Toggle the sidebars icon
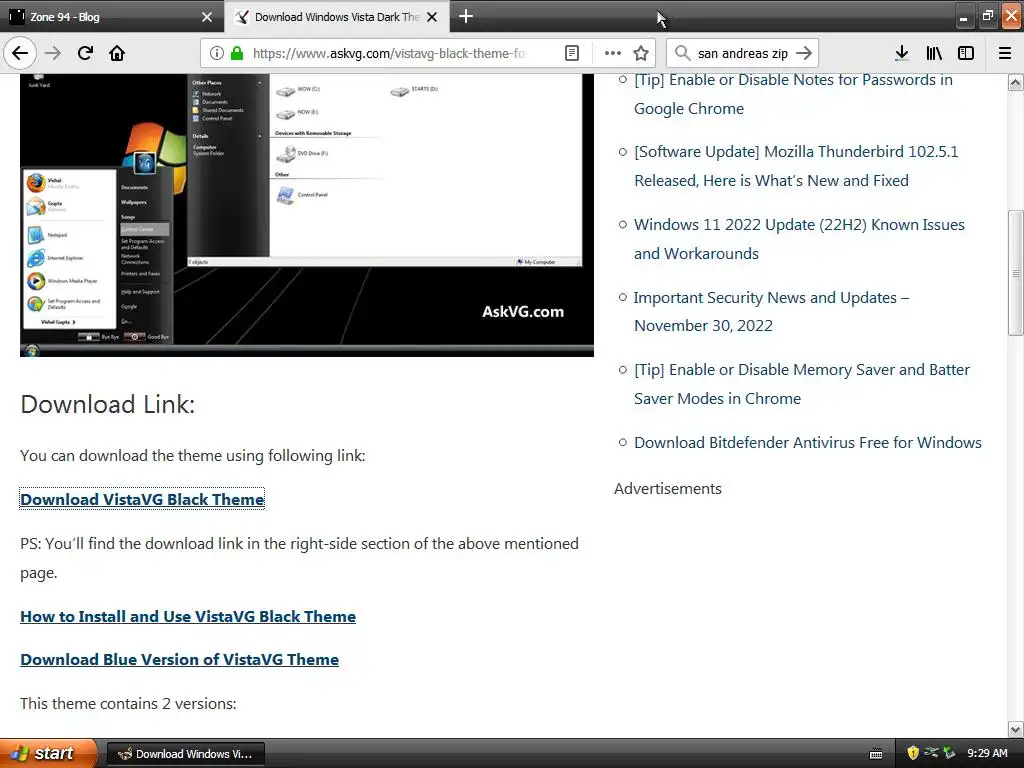This screenshot has height=768, width=1024. point(966,53)
